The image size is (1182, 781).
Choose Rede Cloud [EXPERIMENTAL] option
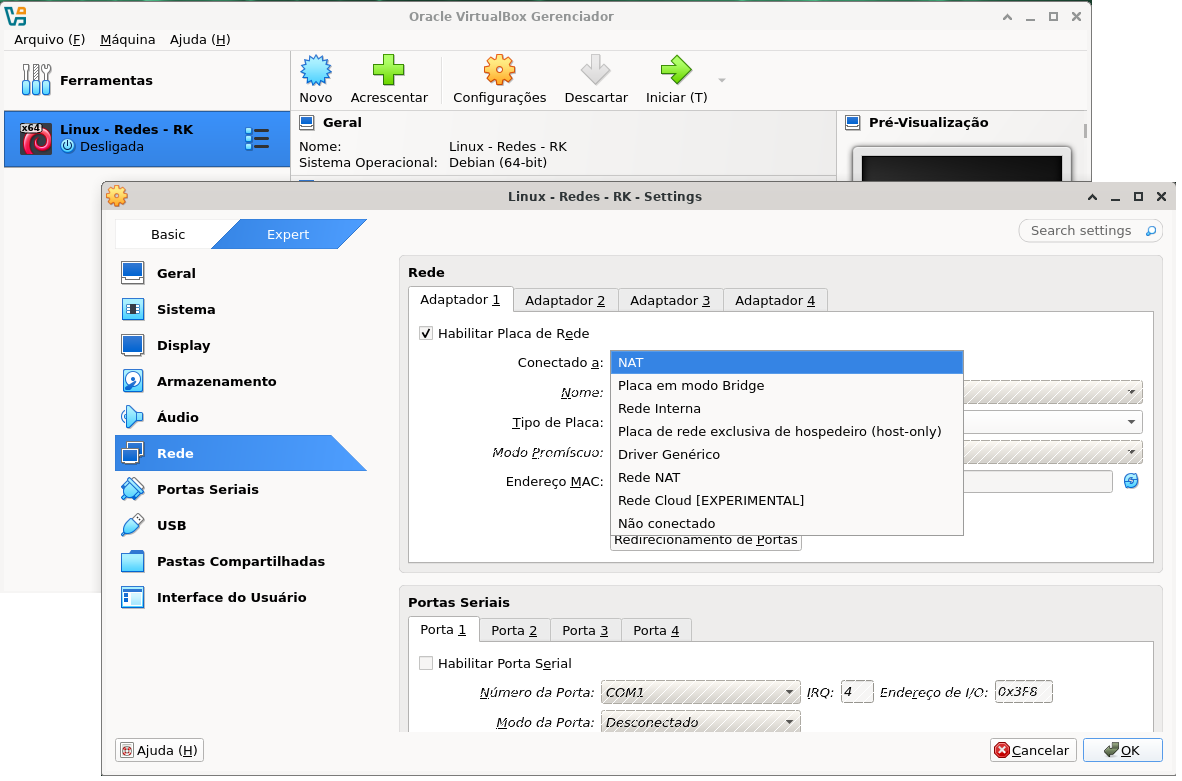coord(786,501)
